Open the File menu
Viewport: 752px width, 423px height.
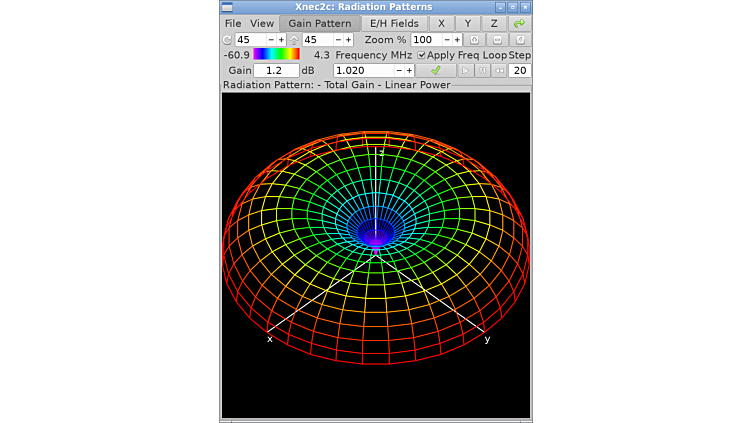click(233, 23)
